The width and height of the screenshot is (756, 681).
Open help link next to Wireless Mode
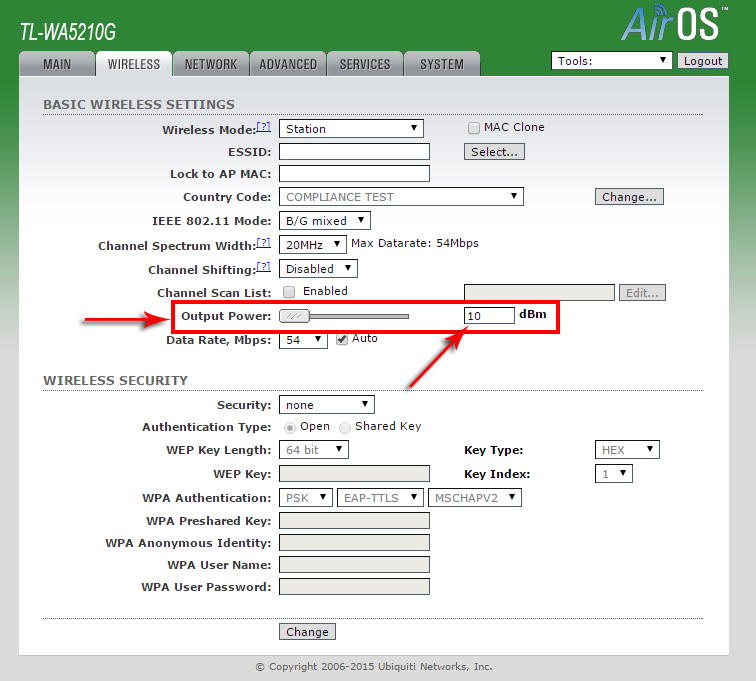point(264,127)
